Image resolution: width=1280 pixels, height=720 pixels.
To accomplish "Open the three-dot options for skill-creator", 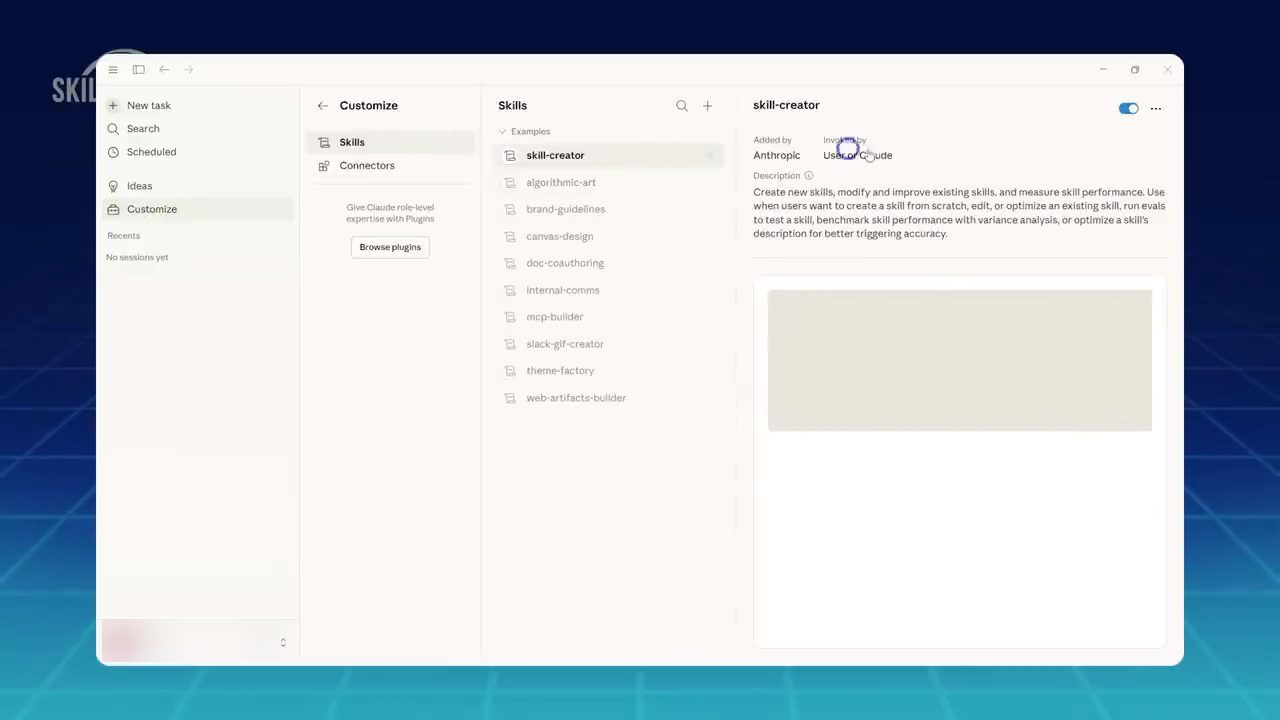I will [x=1156, y=109].
